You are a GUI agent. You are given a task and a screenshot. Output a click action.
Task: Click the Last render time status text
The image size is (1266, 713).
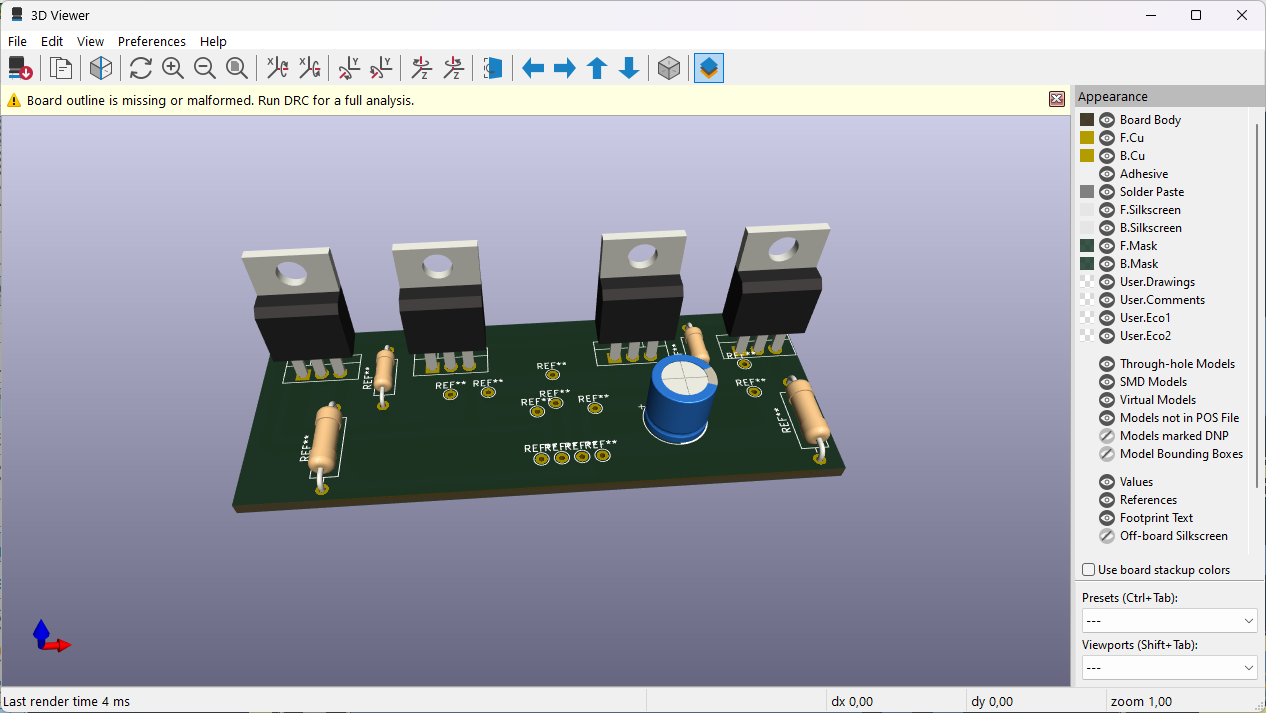point(67,701)
